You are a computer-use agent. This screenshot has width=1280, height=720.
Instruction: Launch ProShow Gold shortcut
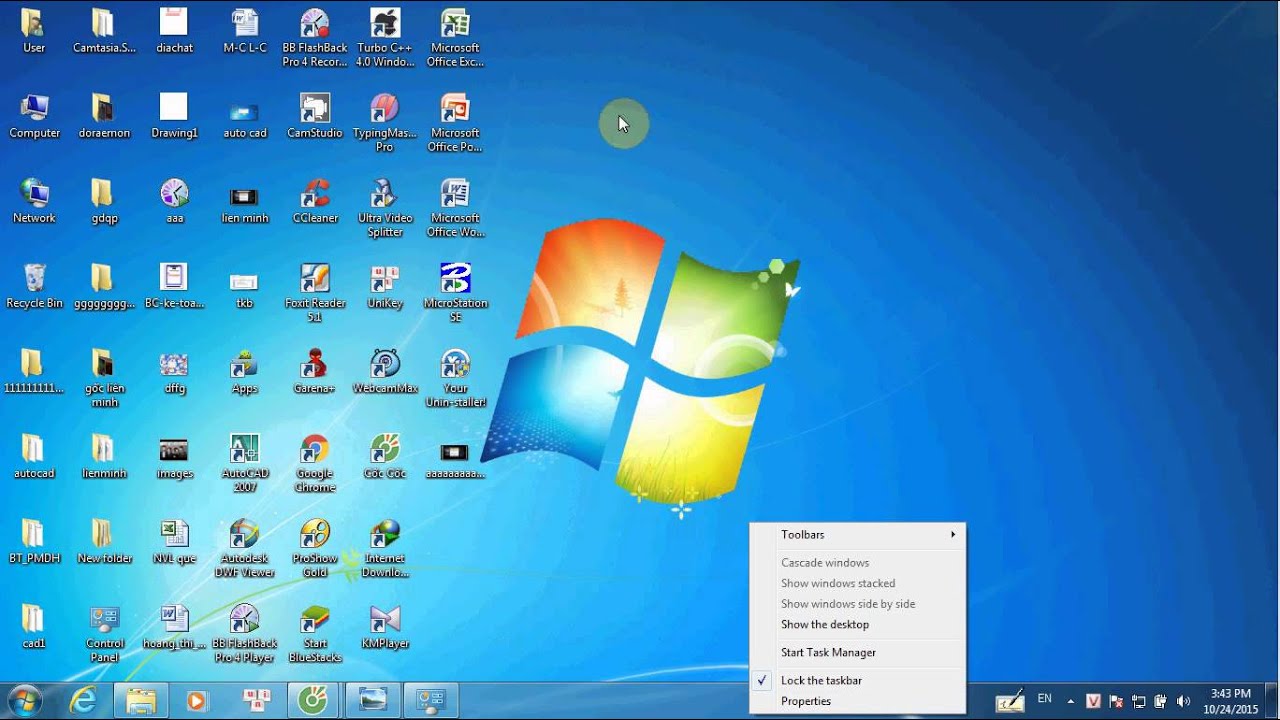pyautogui.click(x=315, y=549)
